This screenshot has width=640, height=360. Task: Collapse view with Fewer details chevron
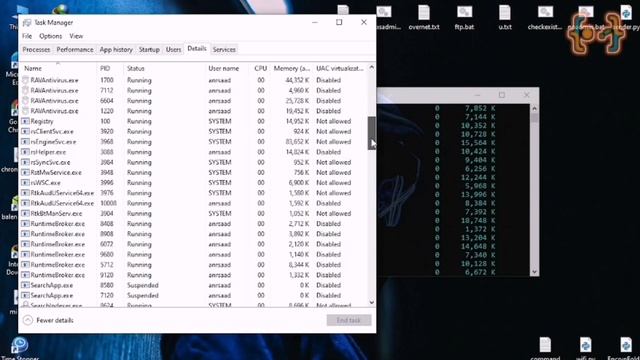(28, 320)
